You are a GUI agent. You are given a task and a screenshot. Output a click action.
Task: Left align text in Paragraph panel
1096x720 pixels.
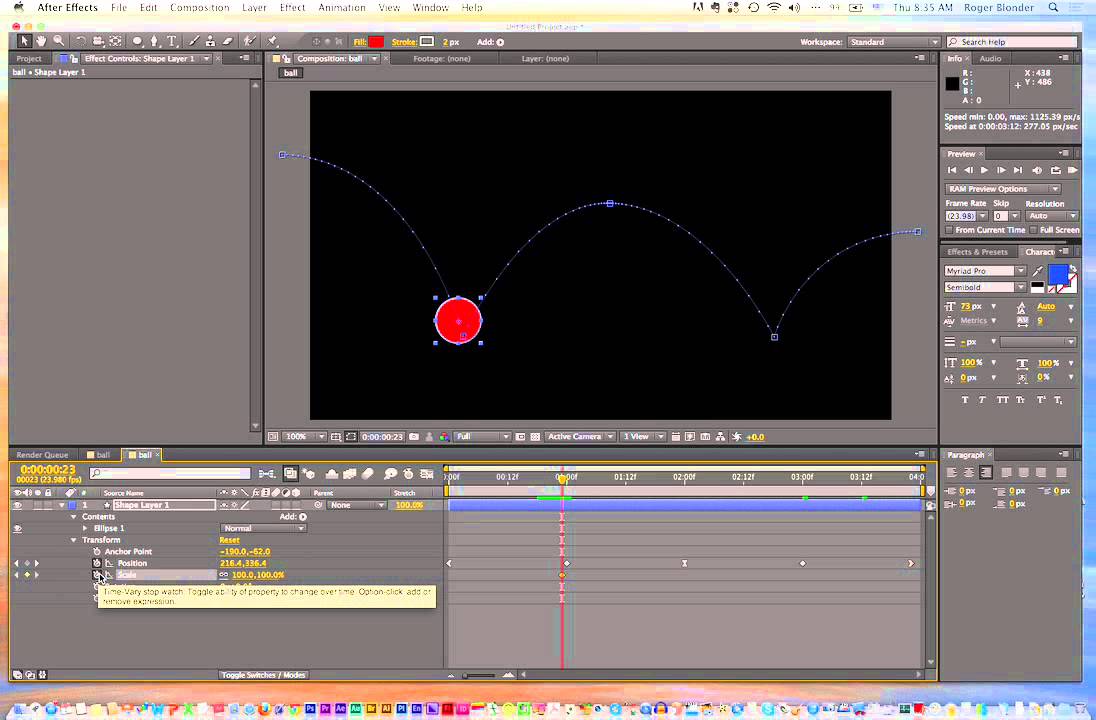951,473
